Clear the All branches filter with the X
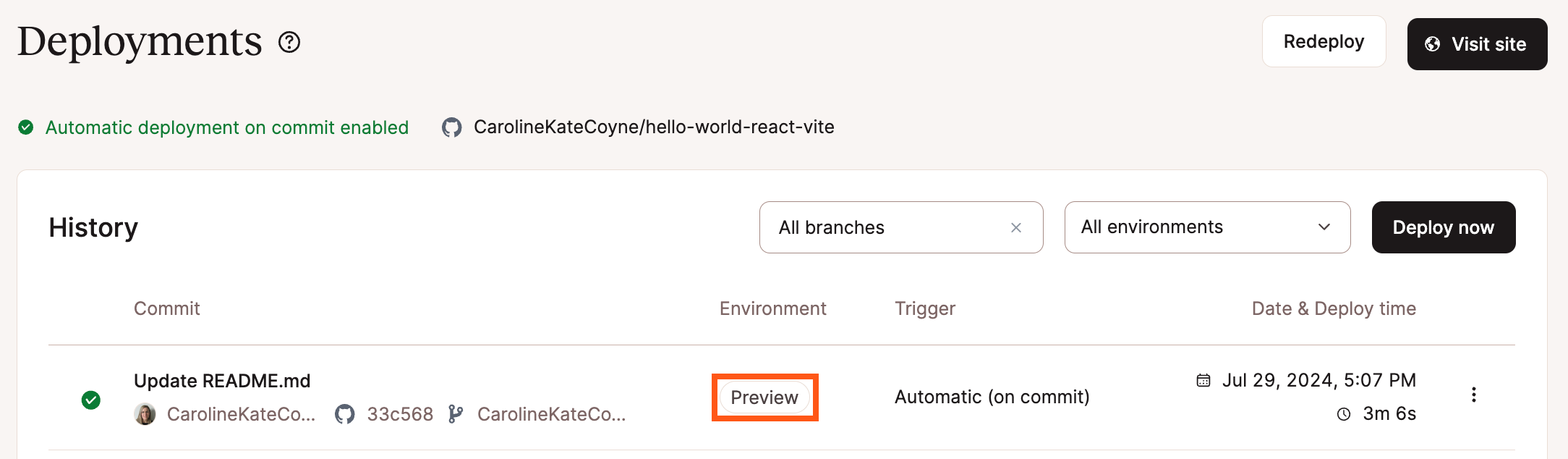Screen dimensions: 1568x459 click(1016, 227)
